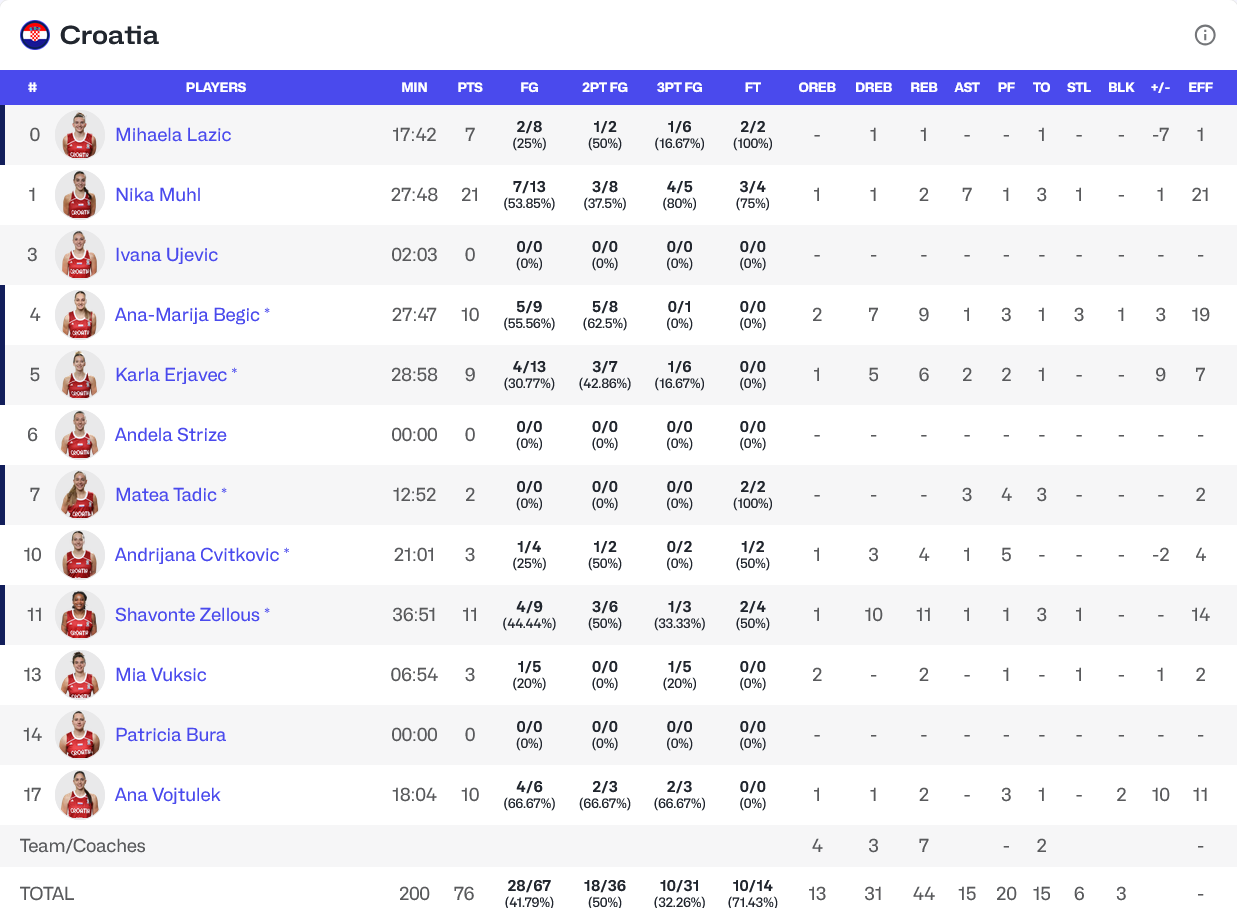Click the EFF column header
Viewport: 1237px width, 908px height.
tap(1200, 87)
